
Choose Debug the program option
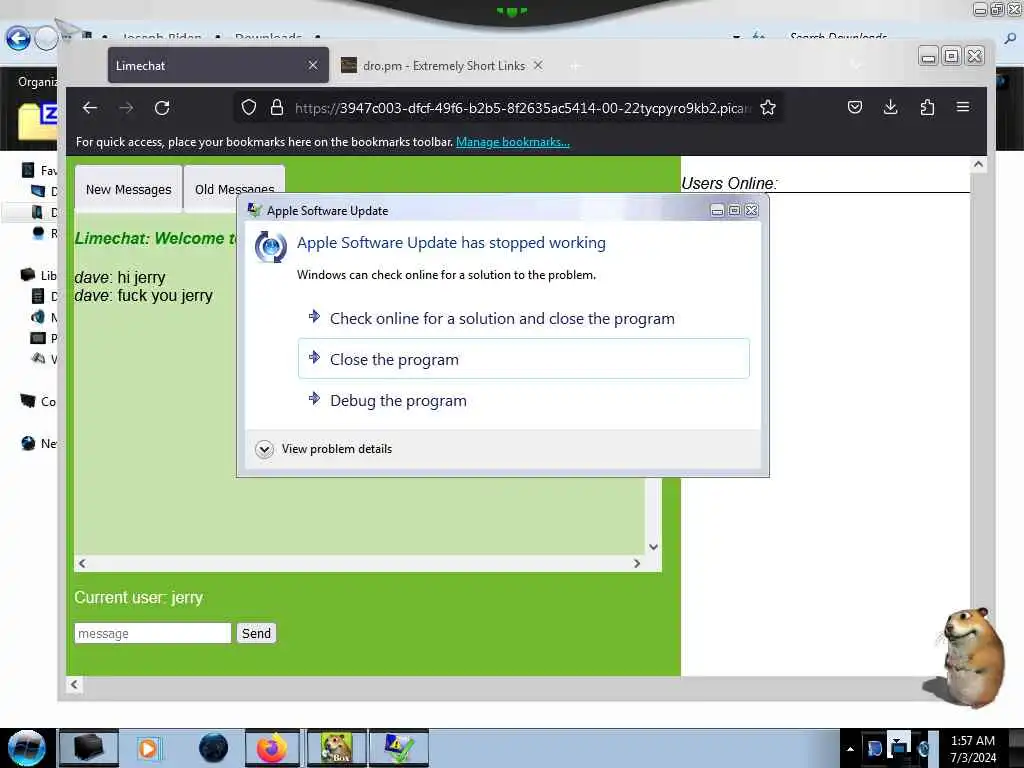pos(524,400)
